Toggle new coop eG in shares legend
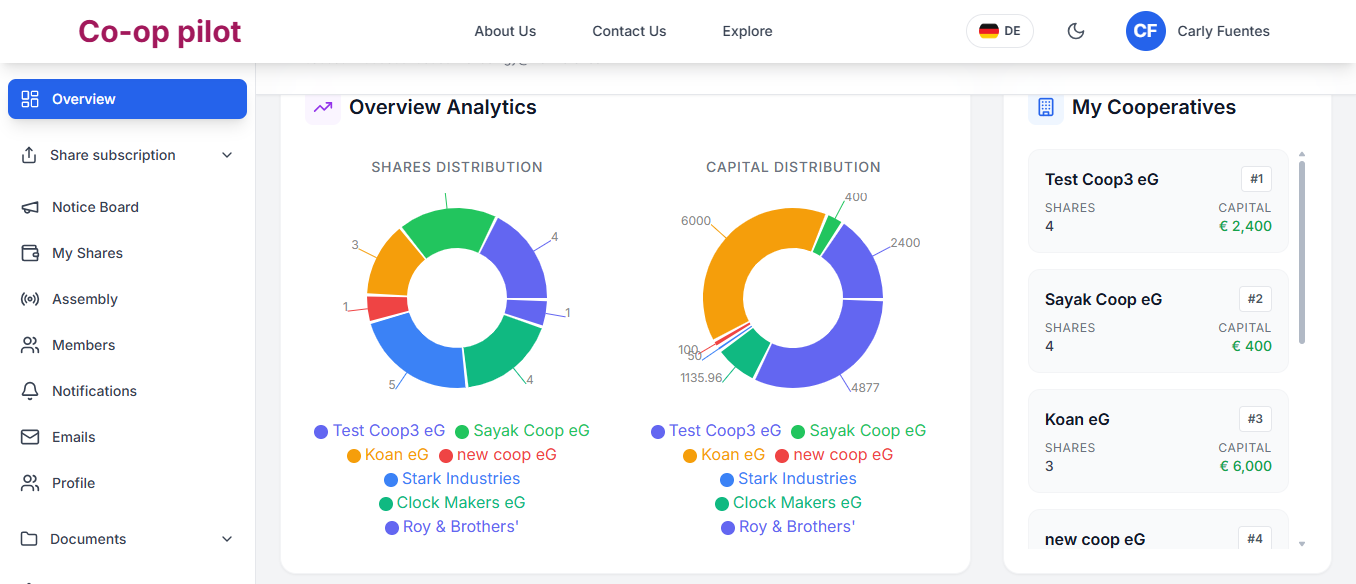1356x584 pixels. coord(498,455)
